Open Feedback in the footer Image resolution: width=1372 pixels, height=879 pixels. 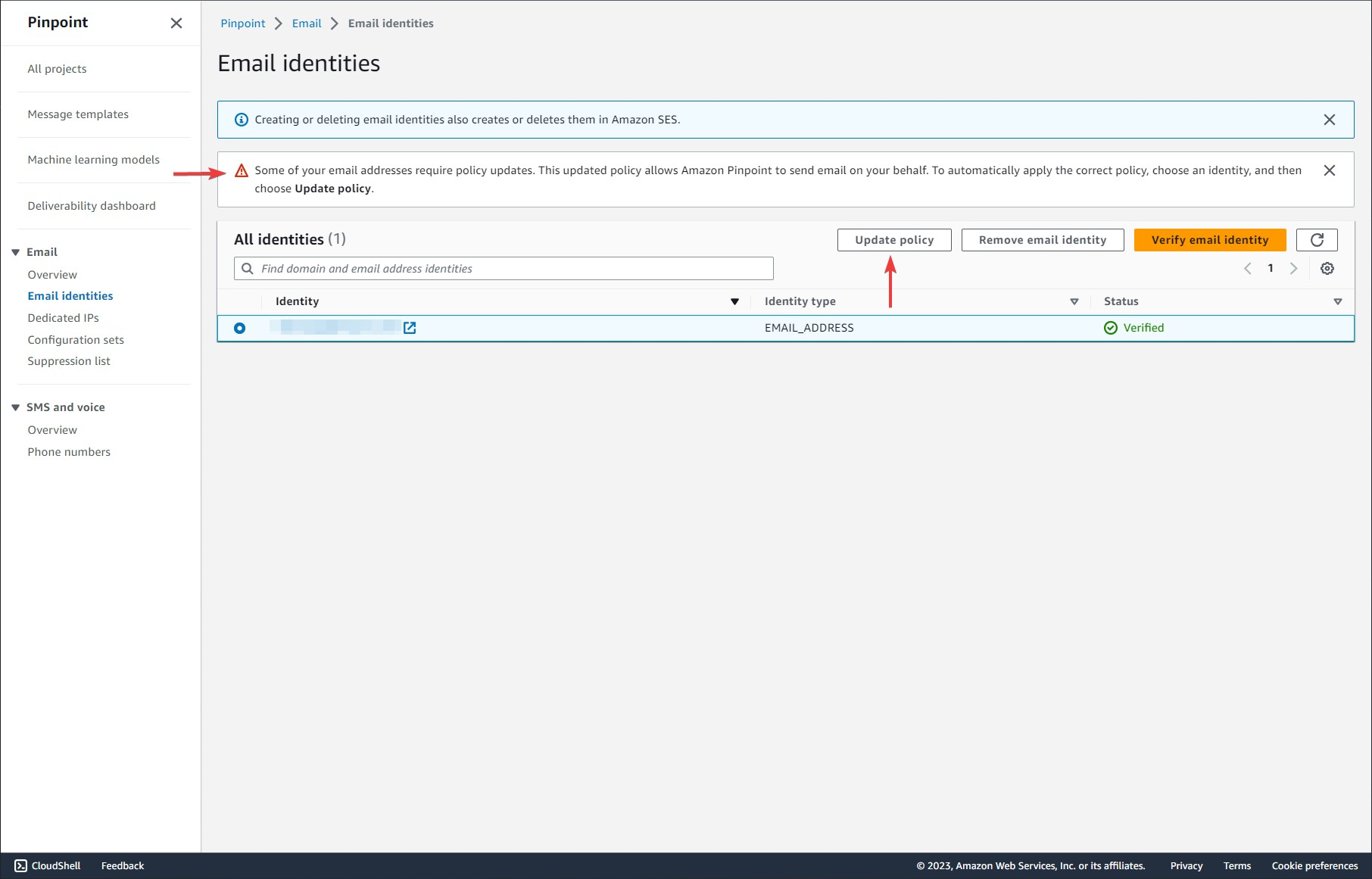tap(123, 865)
